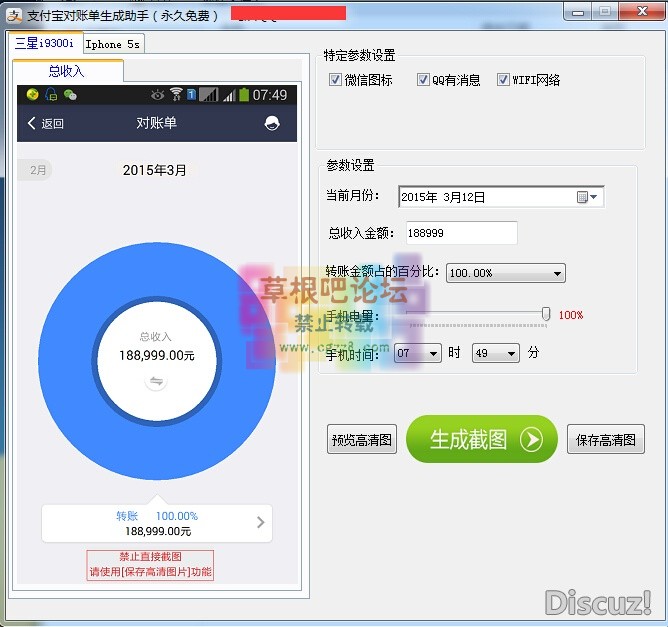Click the customer service avatar icon
Viewport: 668px width, 627px height.
tap(272, 123)
